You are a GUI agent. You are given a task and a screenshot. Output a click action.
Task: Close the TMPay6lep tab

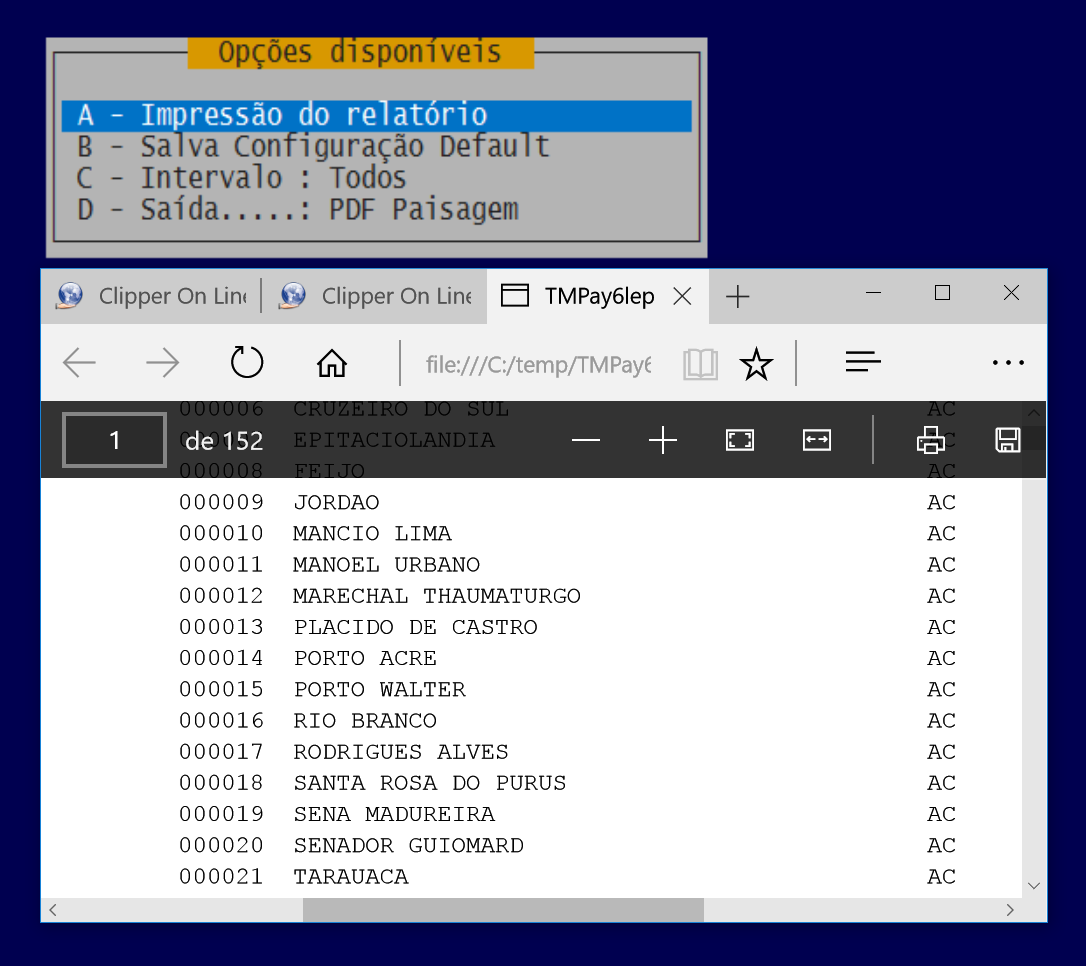point(682,296)
